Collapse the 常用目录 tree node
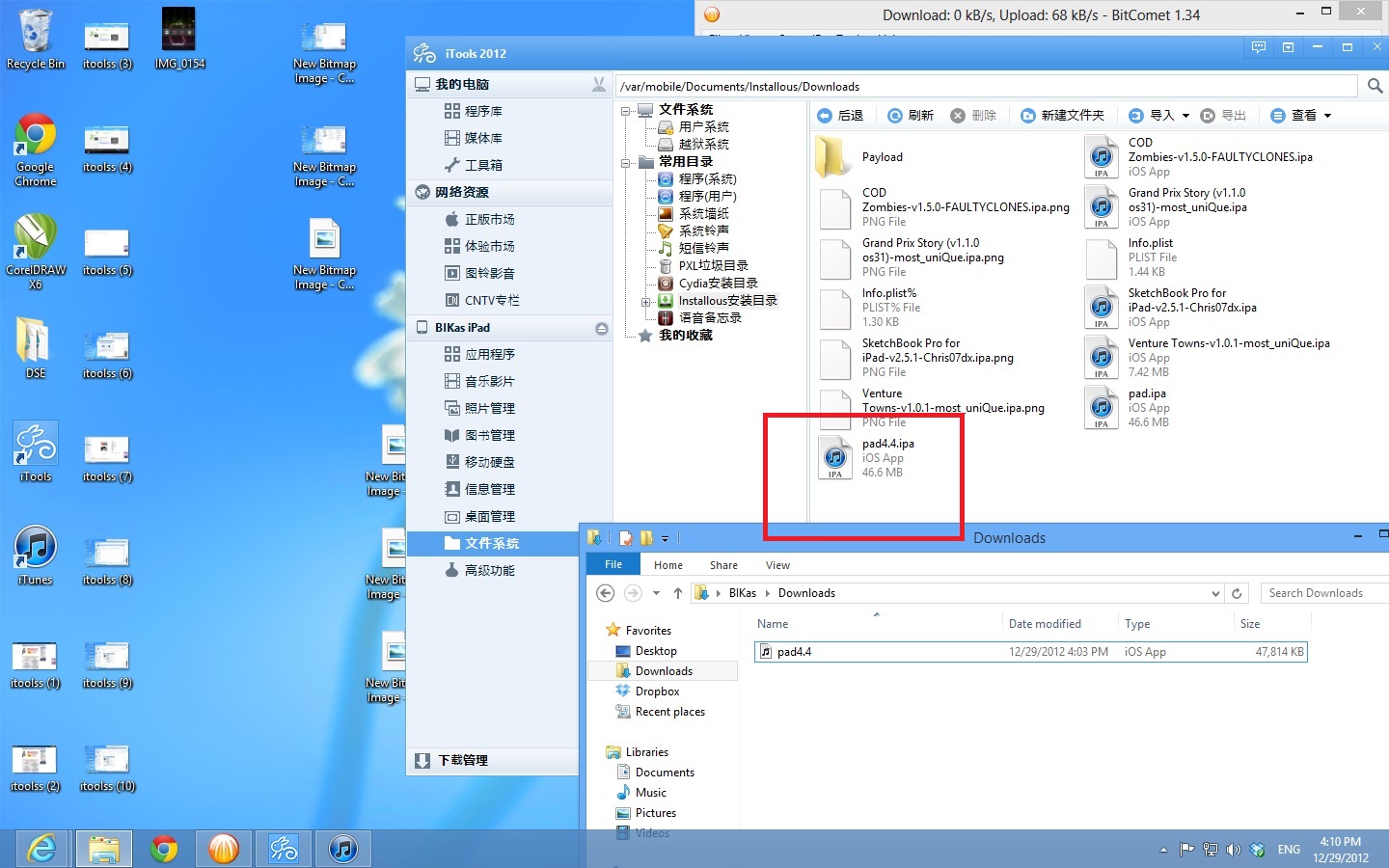Viewport: 1389px width, 868px height. (x=626, y=163)
